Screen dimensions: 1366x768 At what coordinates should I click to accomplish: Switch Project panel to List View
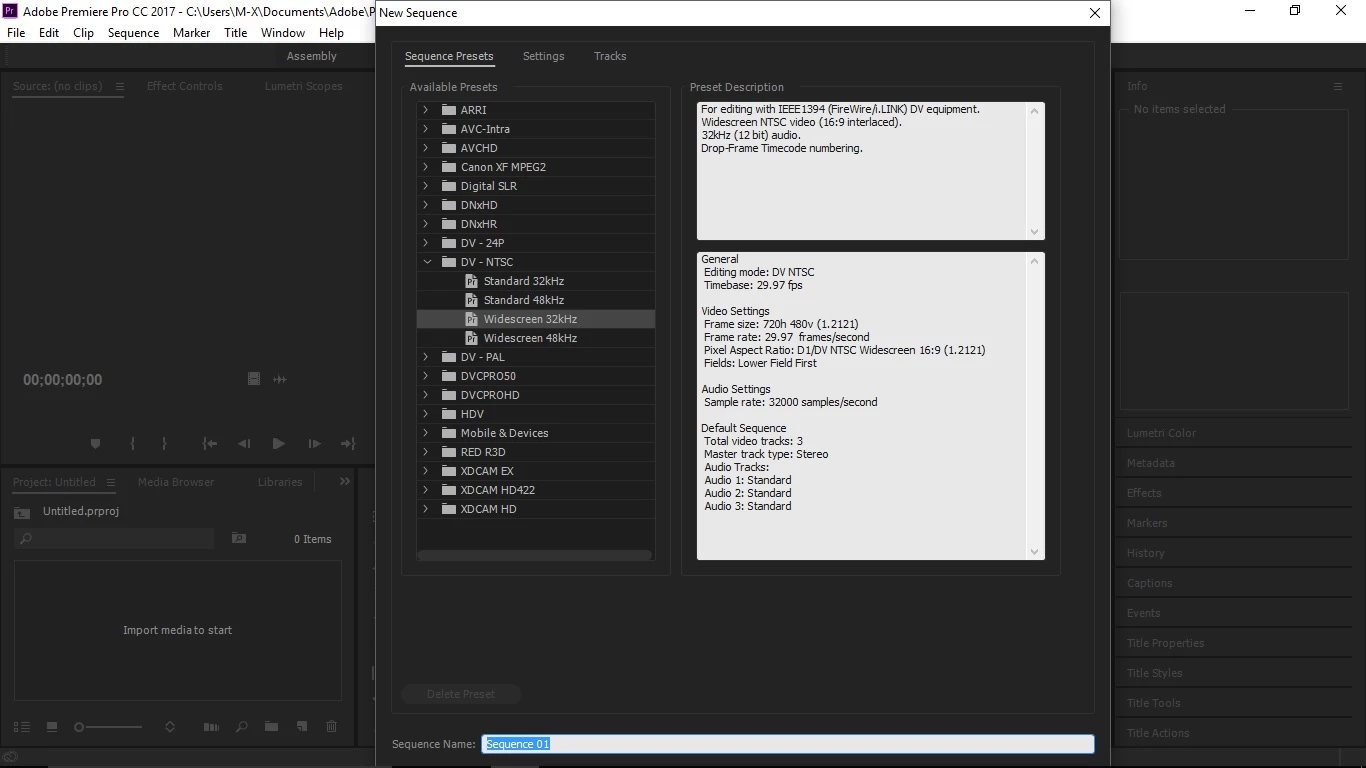coord(22,727)
